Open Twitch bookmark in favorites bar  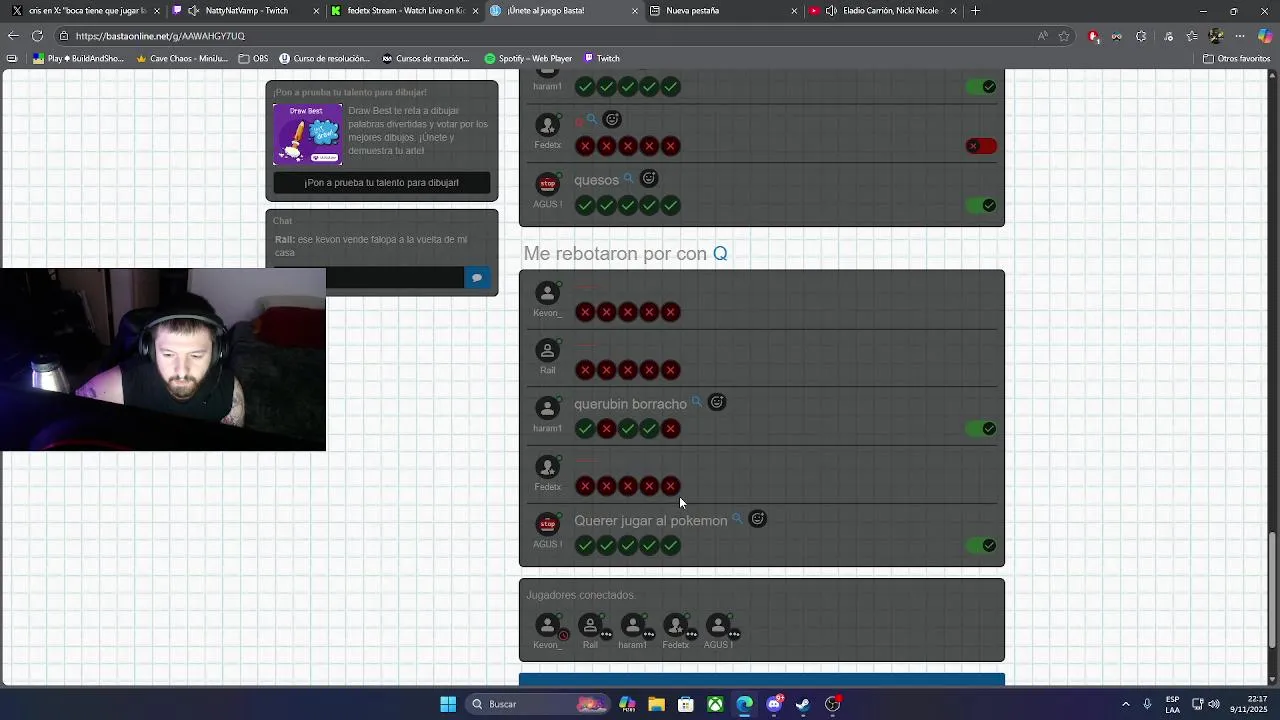pos(601,58)
